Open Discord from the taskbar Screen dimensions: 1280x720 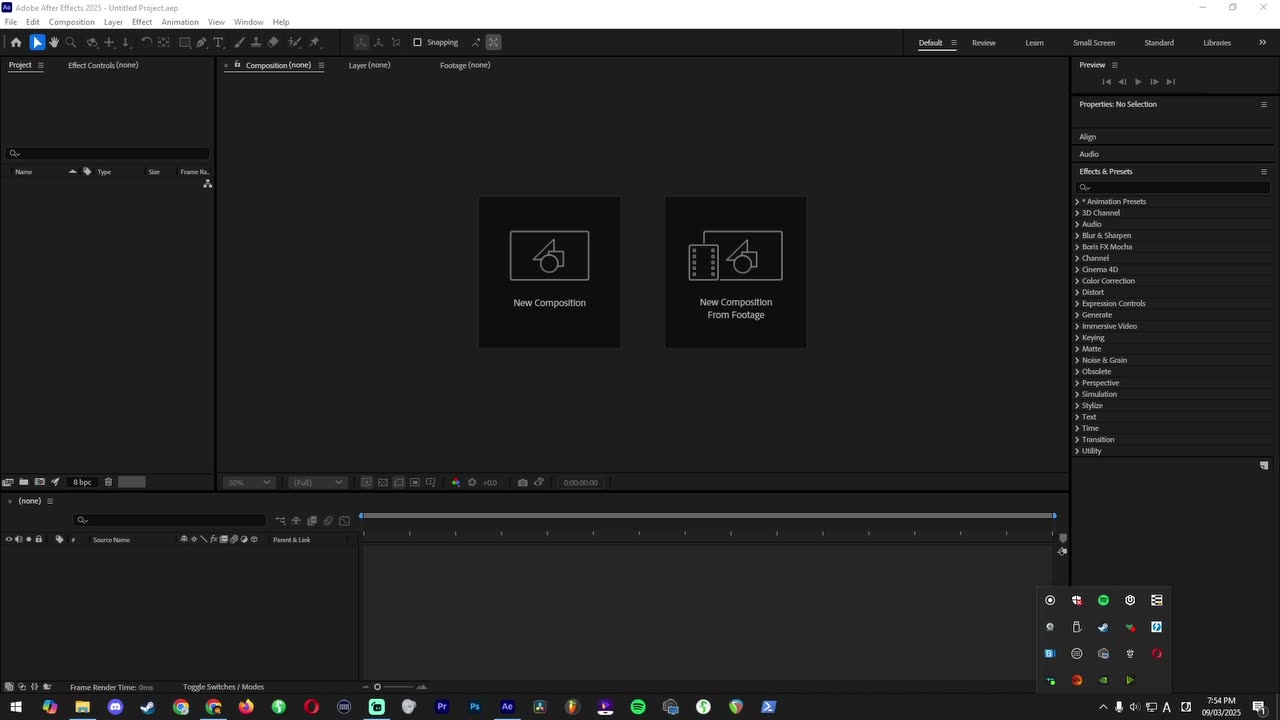coord(115,707)
